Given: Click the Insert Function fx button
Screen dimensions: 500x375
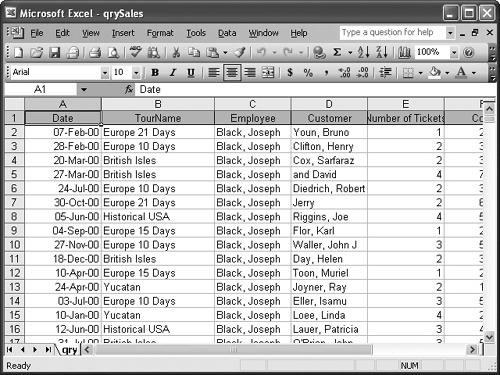Looking at the screenshot, I should click(129, 89).
